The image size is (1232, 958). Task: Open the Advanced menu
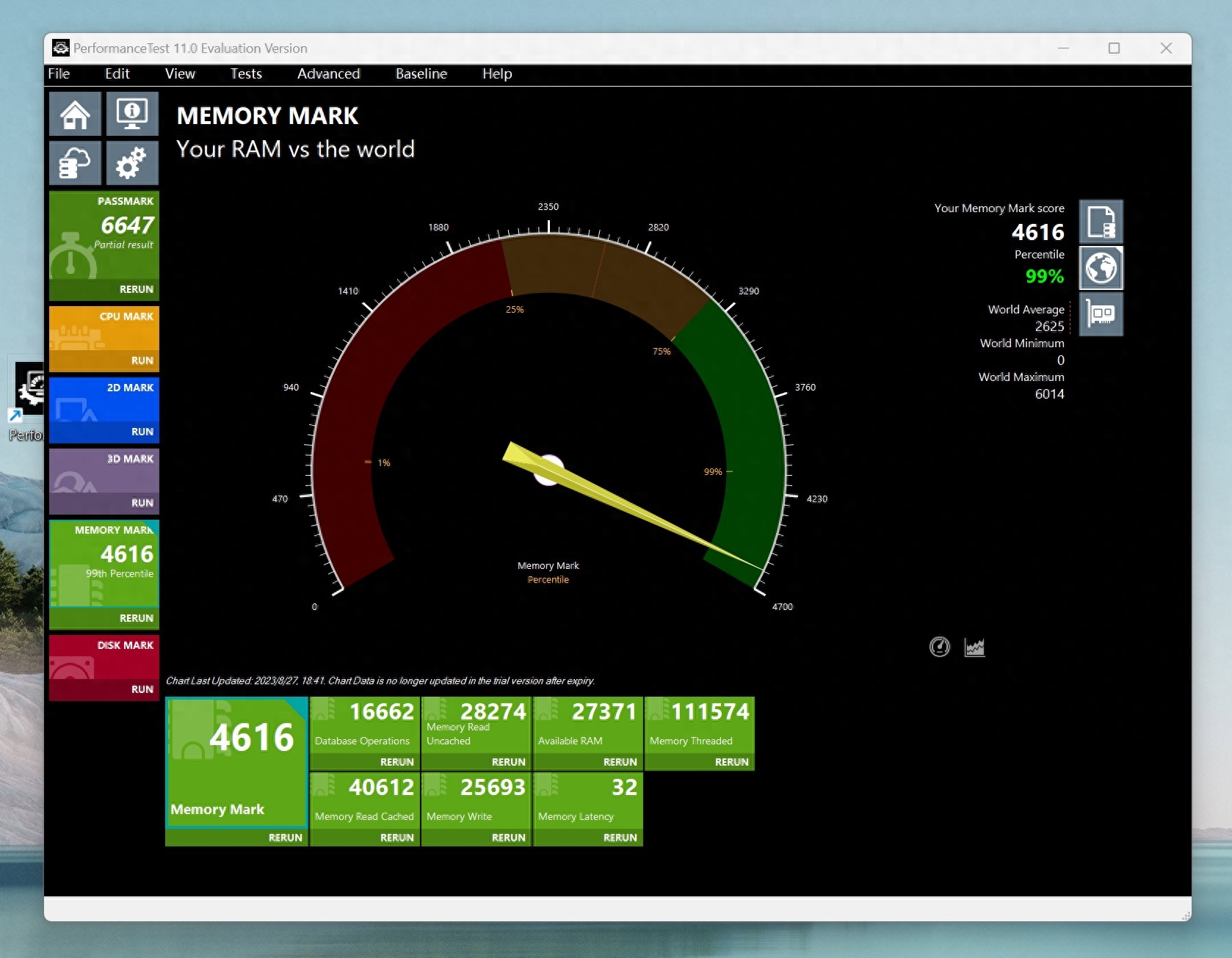coord(328,74)
